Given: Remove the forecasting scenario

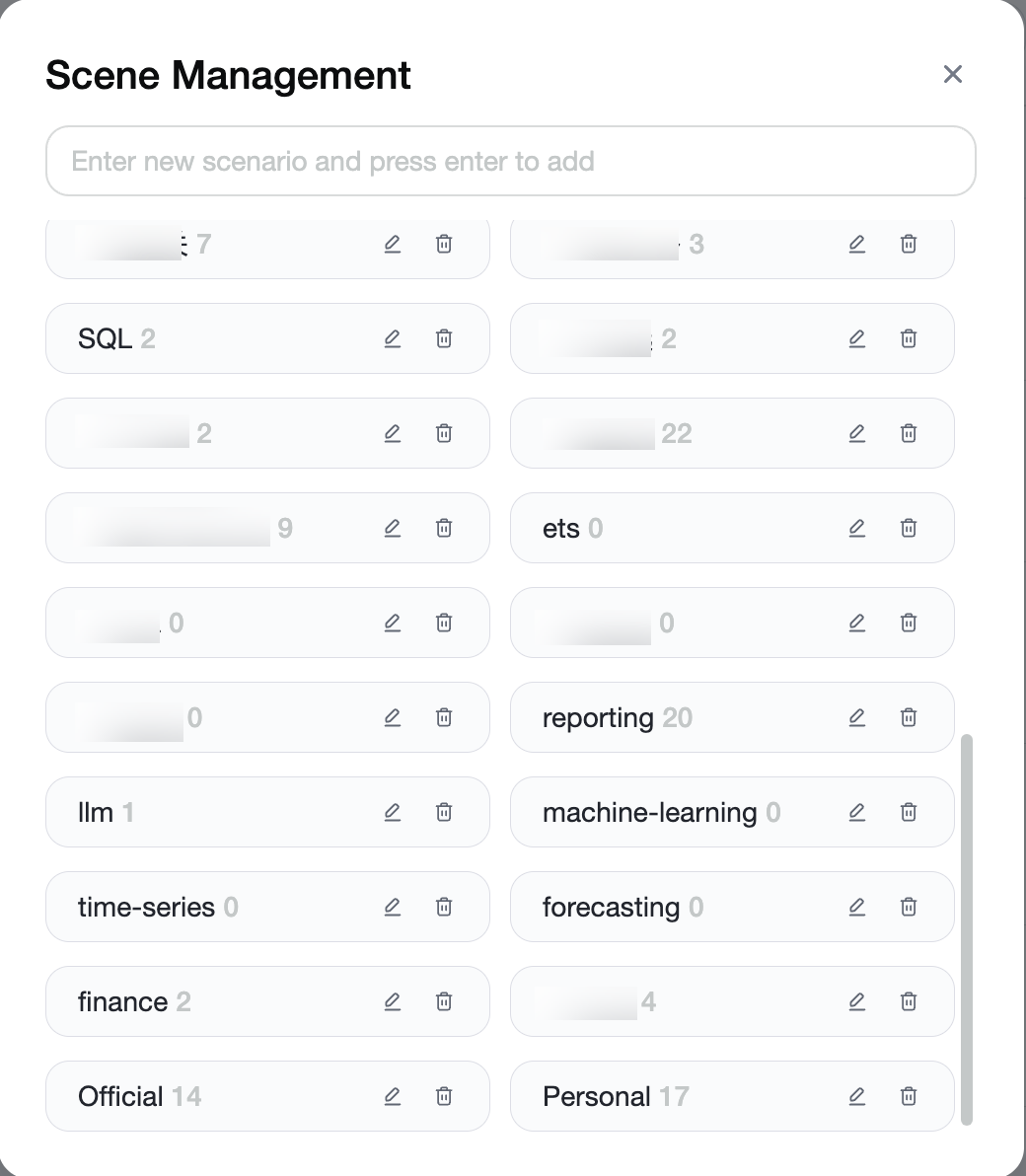Looking at the screenshot, I should coord(909,907).
